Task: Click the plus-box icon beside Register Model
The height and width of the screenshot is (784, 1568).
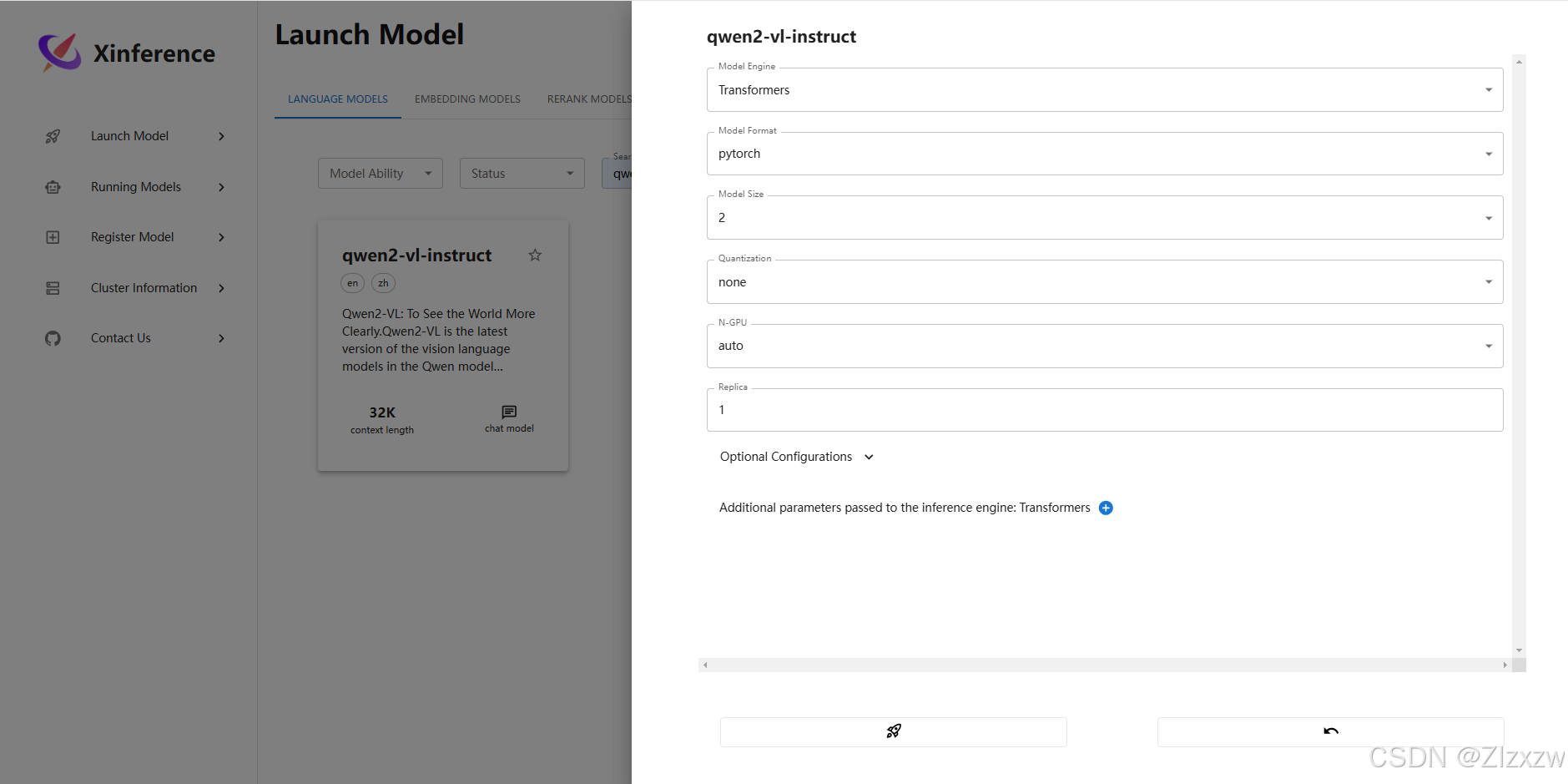Action: [x=53, y=237]
